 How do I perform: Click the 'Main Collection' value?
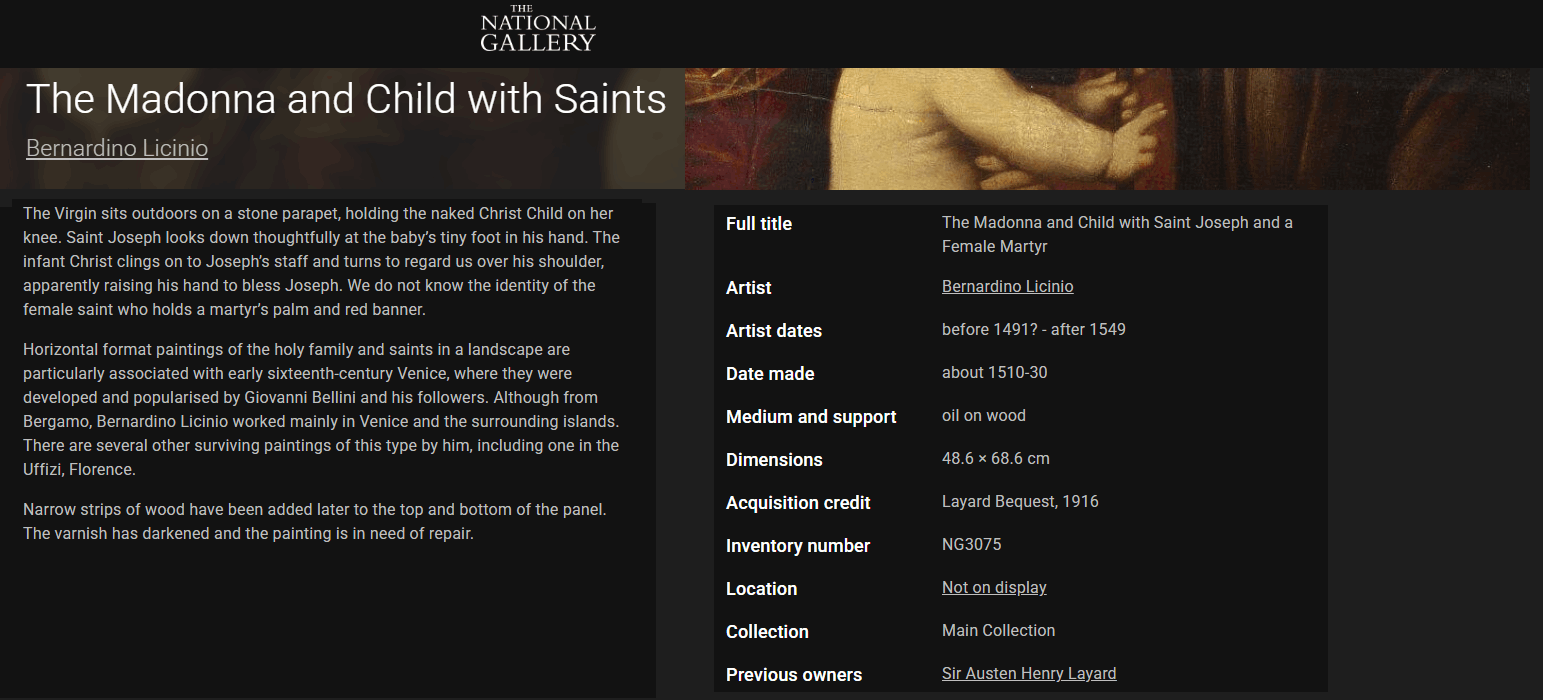[998, 631]
